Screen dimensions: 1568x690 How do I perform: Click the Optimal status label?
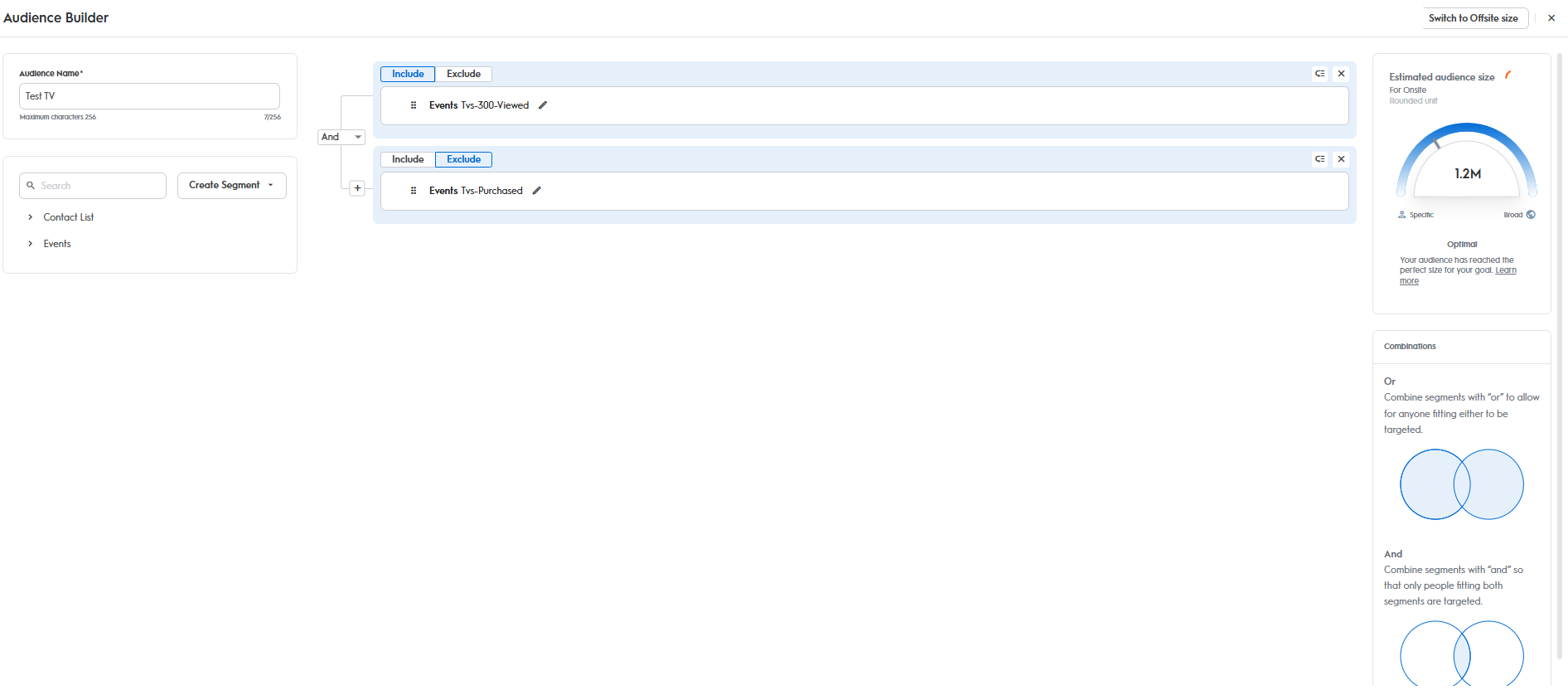[x=1462, y=245]
